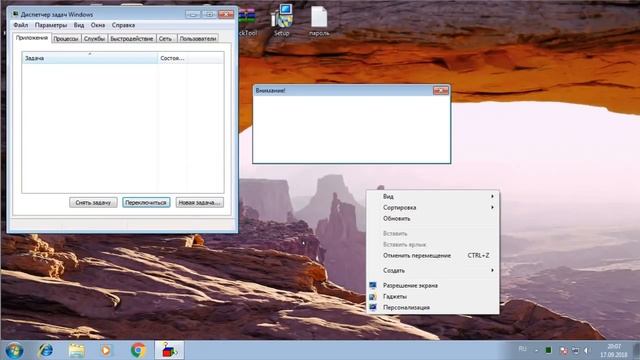Open the taskbar clock and date

pyautogui.click(x=613, y=350)
